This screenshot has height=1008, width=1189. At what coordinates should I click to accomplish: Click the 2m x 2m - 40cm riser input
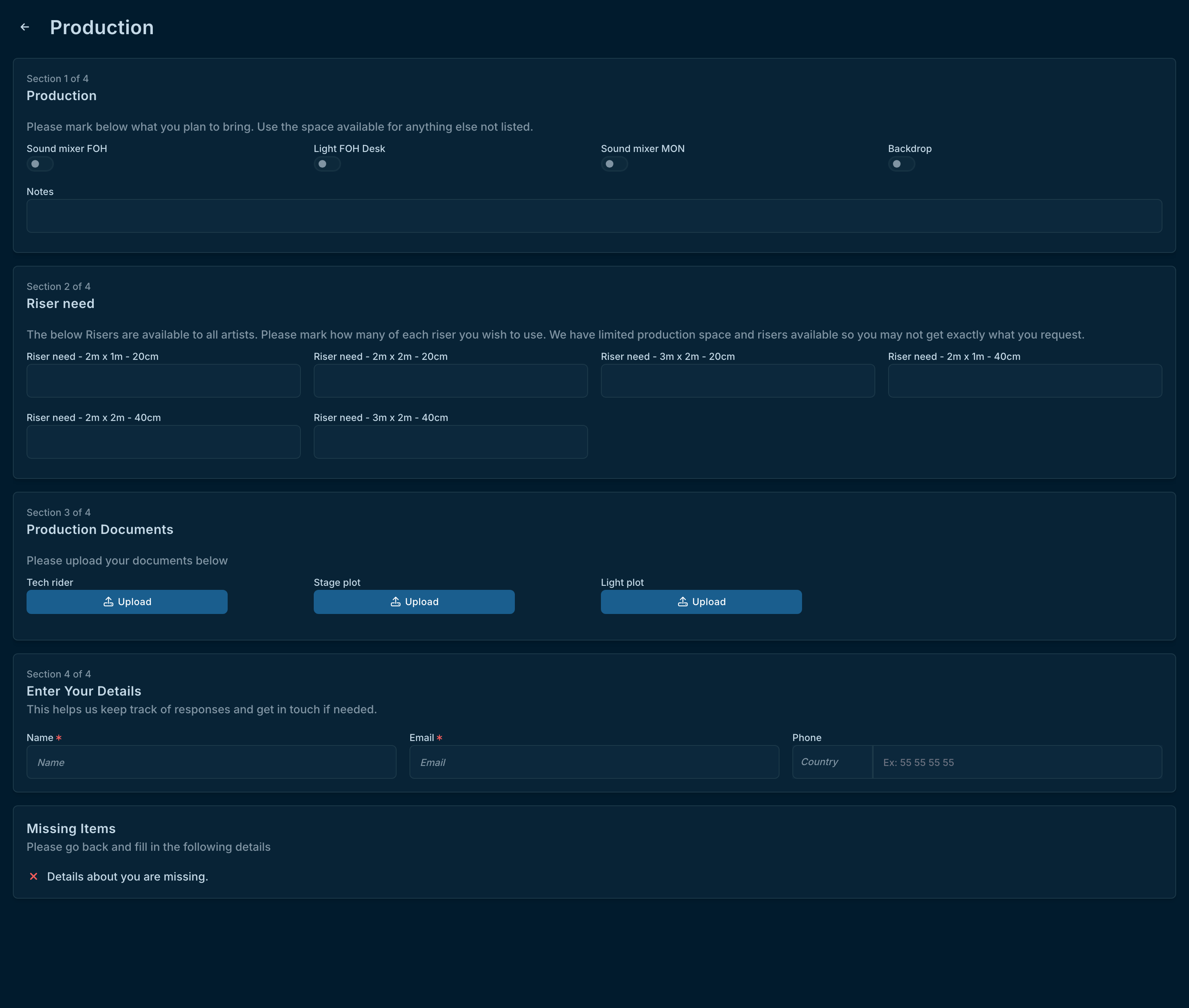click(x=163, y=442)
